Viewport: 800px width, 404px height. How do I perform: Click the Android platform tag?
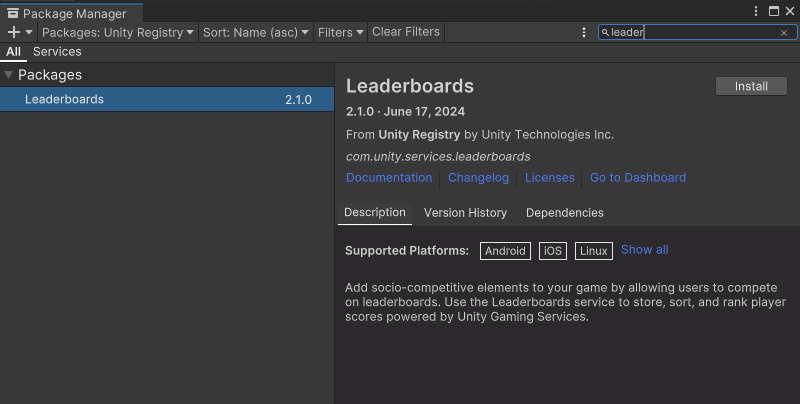(x=505, y=250)
